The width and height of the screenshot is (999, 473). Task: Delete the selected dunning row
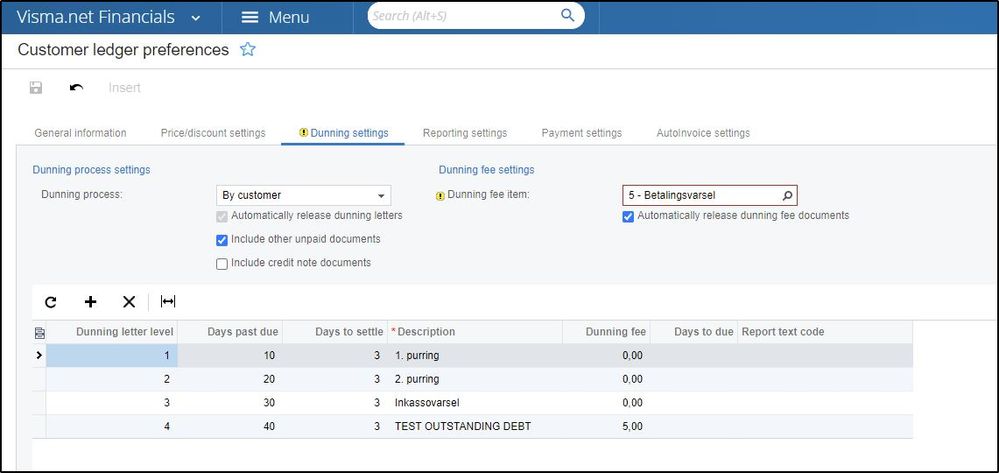[x=128, y=301]
